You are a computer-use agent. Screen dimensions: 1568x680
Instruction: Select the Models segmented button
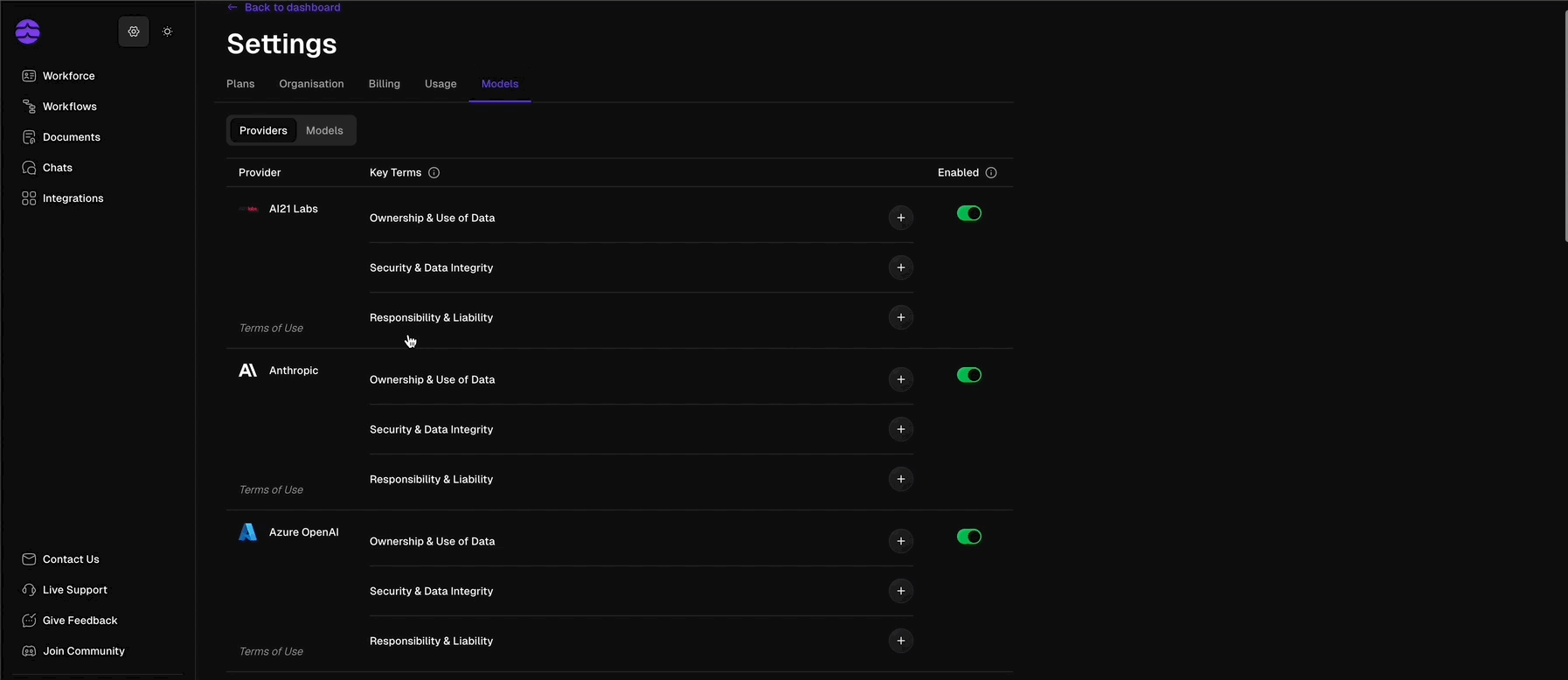[x=324, y=130]
